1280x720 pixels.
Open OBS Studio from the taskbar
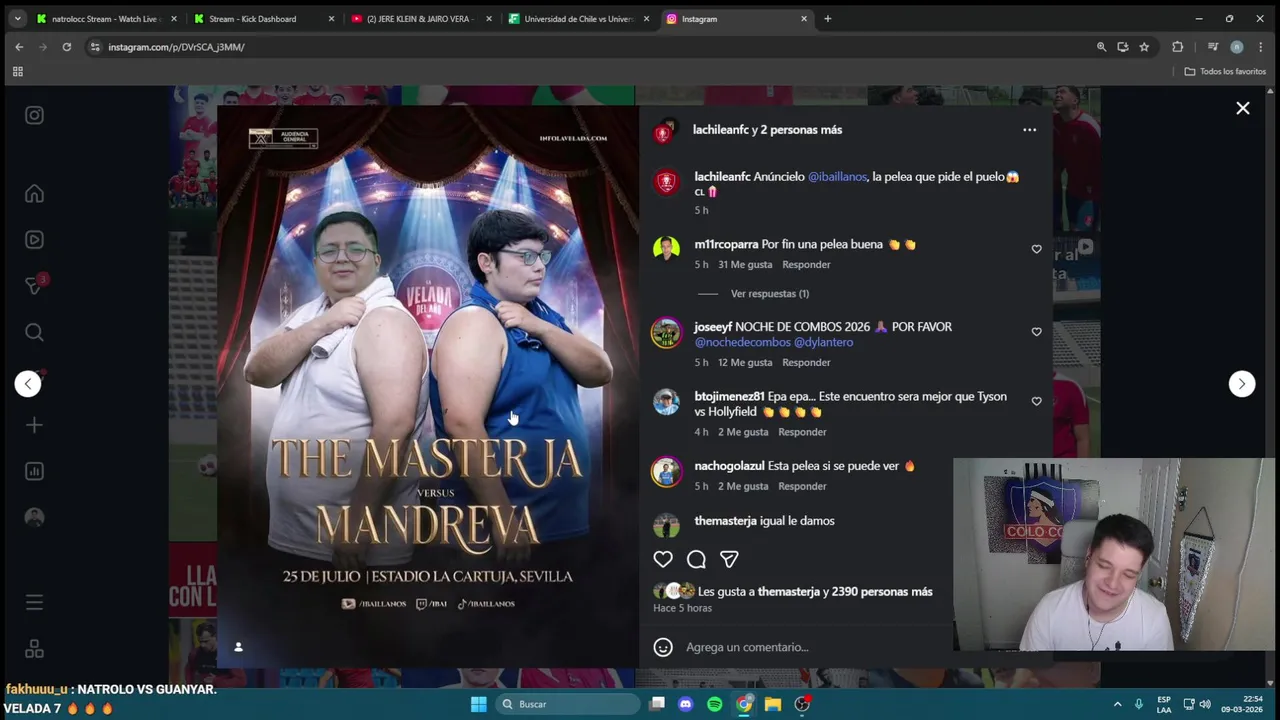click(x=802, y=704)
